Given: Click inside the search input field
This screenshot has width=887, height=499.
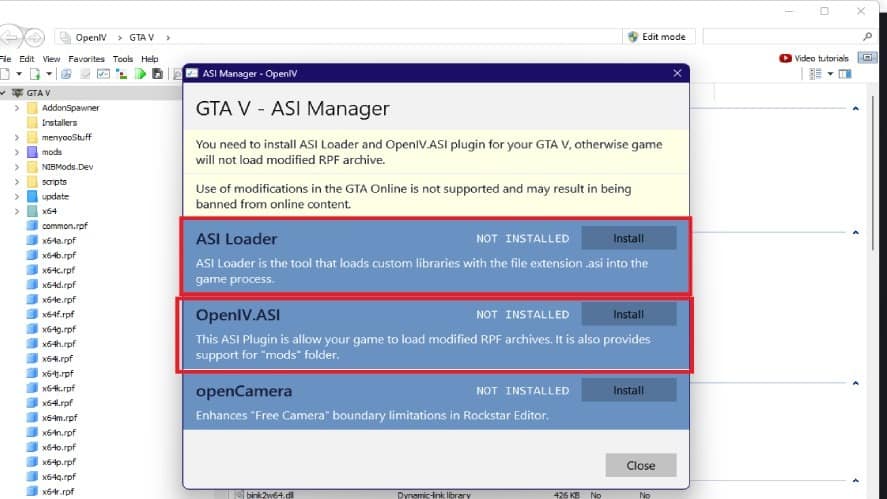Looking at the screenshot, I should click(782, 37).
